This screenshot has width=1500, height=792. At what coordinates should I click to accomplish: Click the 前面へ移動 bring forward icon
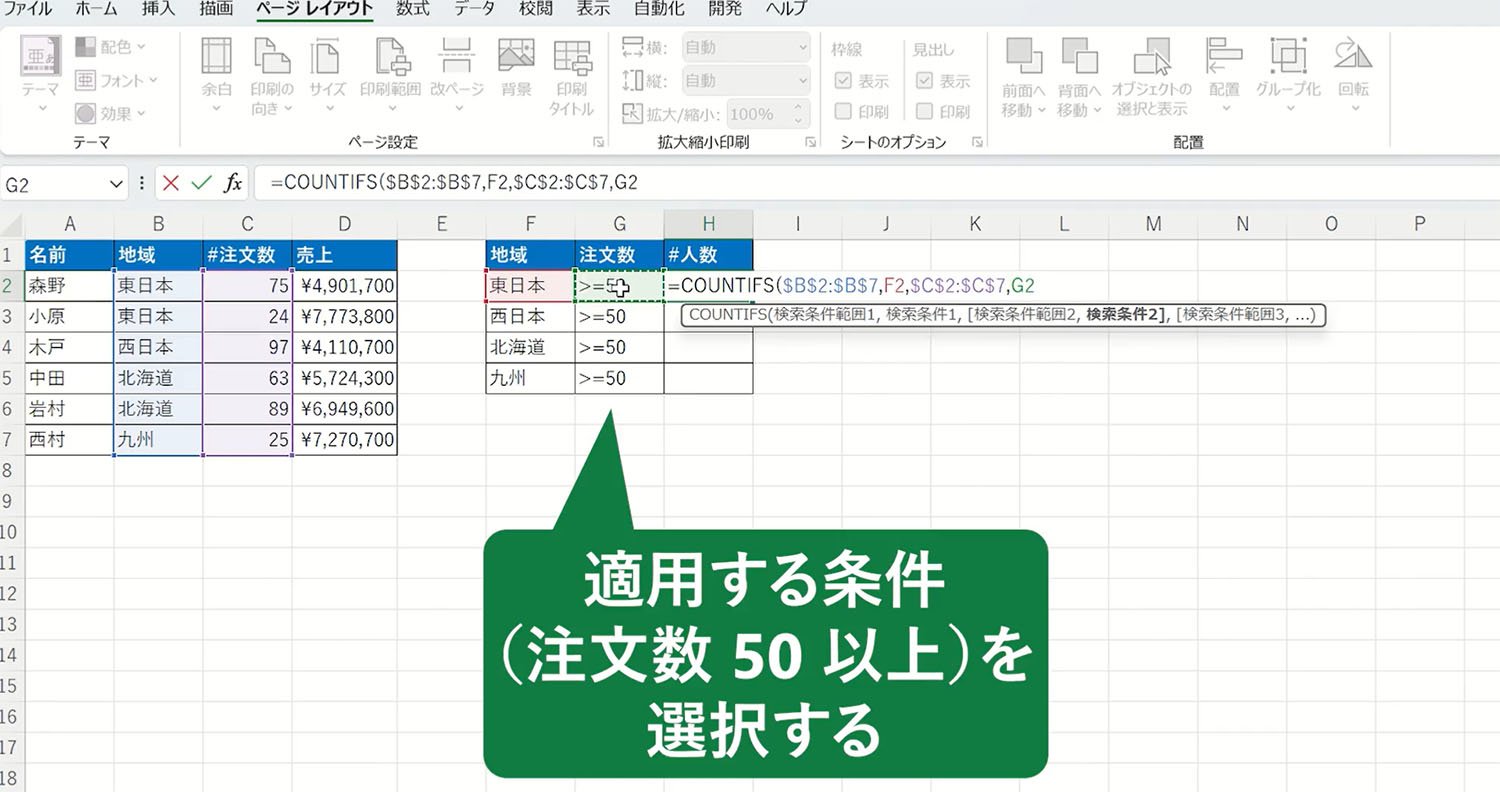point(1022,57)
